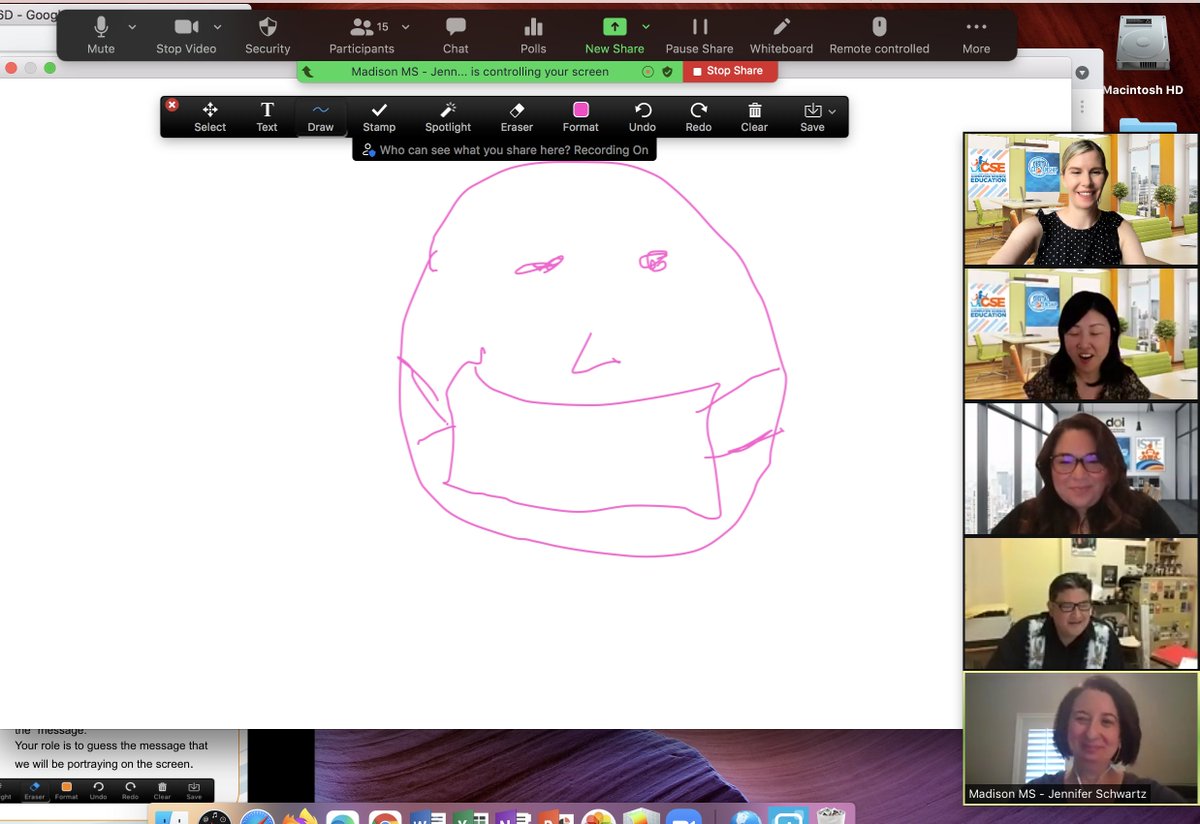Open Microsoft Word from the Dock
Image resolution: width=1200 pixels, height=824 pixels.
(x=428, y=816)
